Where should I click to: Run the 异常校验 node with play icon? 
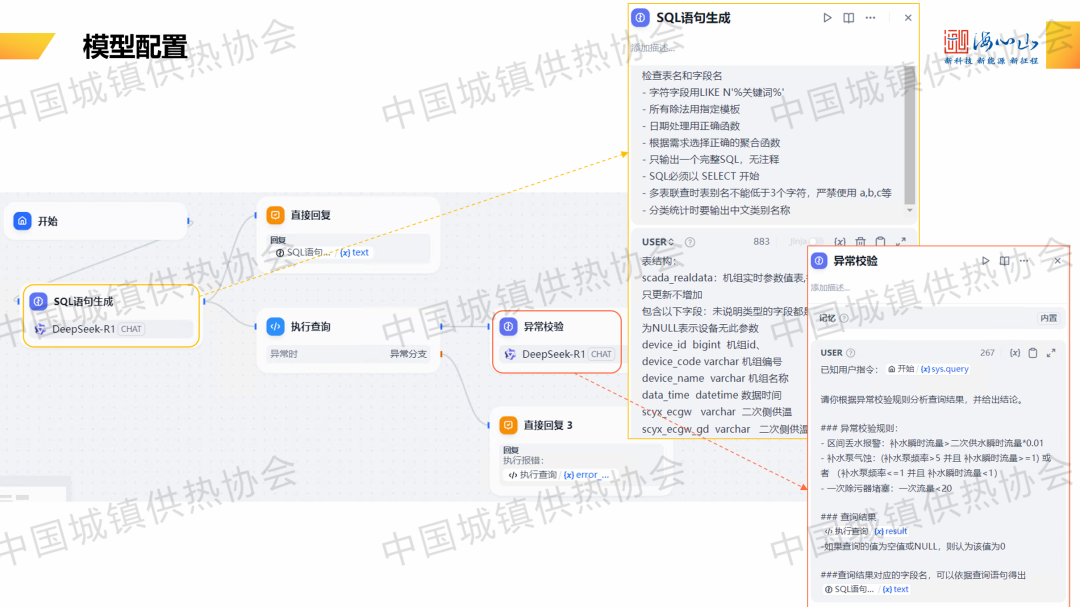(985, 261)
